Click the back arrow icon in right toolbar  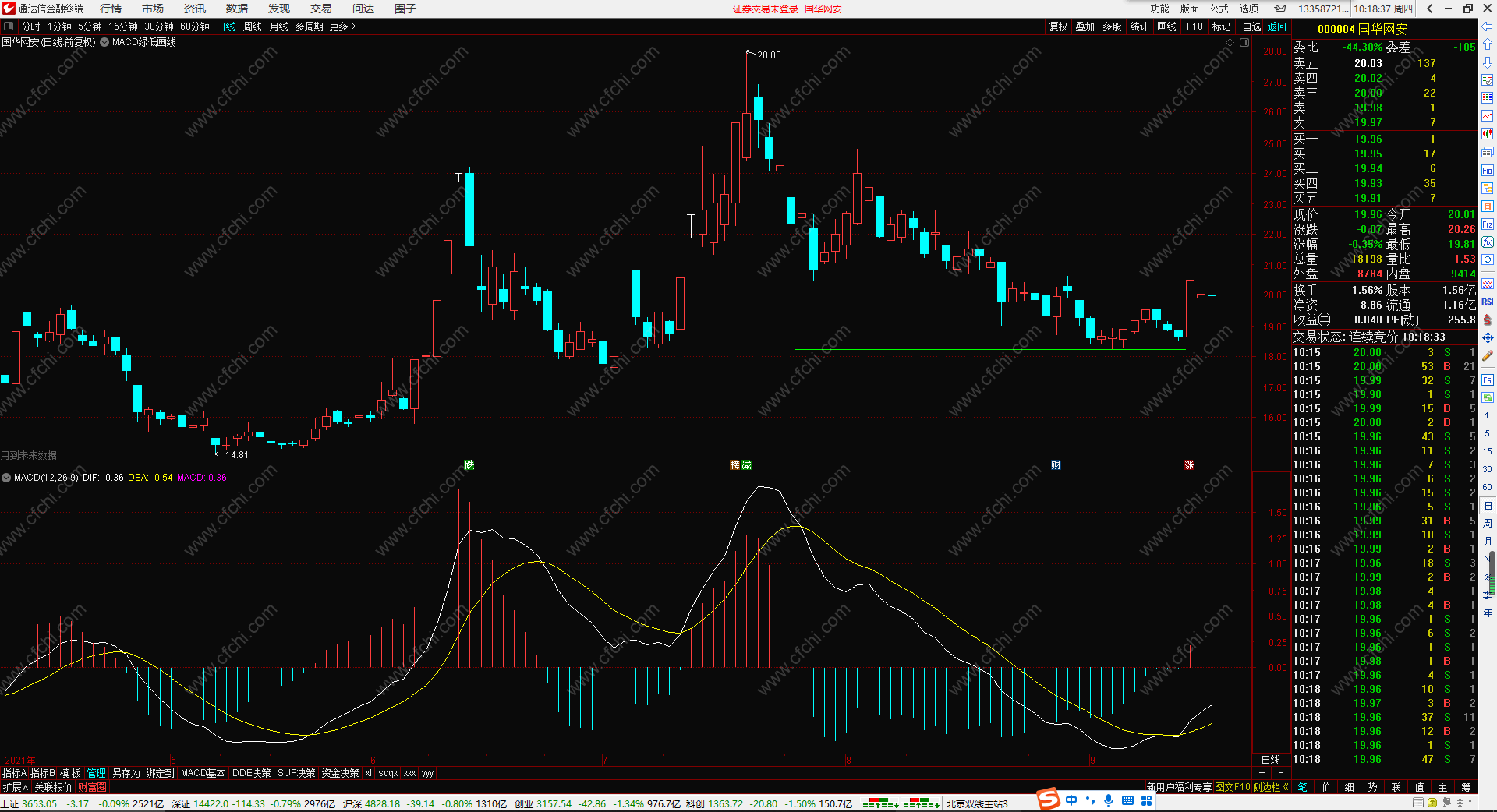coord(1487,26)
